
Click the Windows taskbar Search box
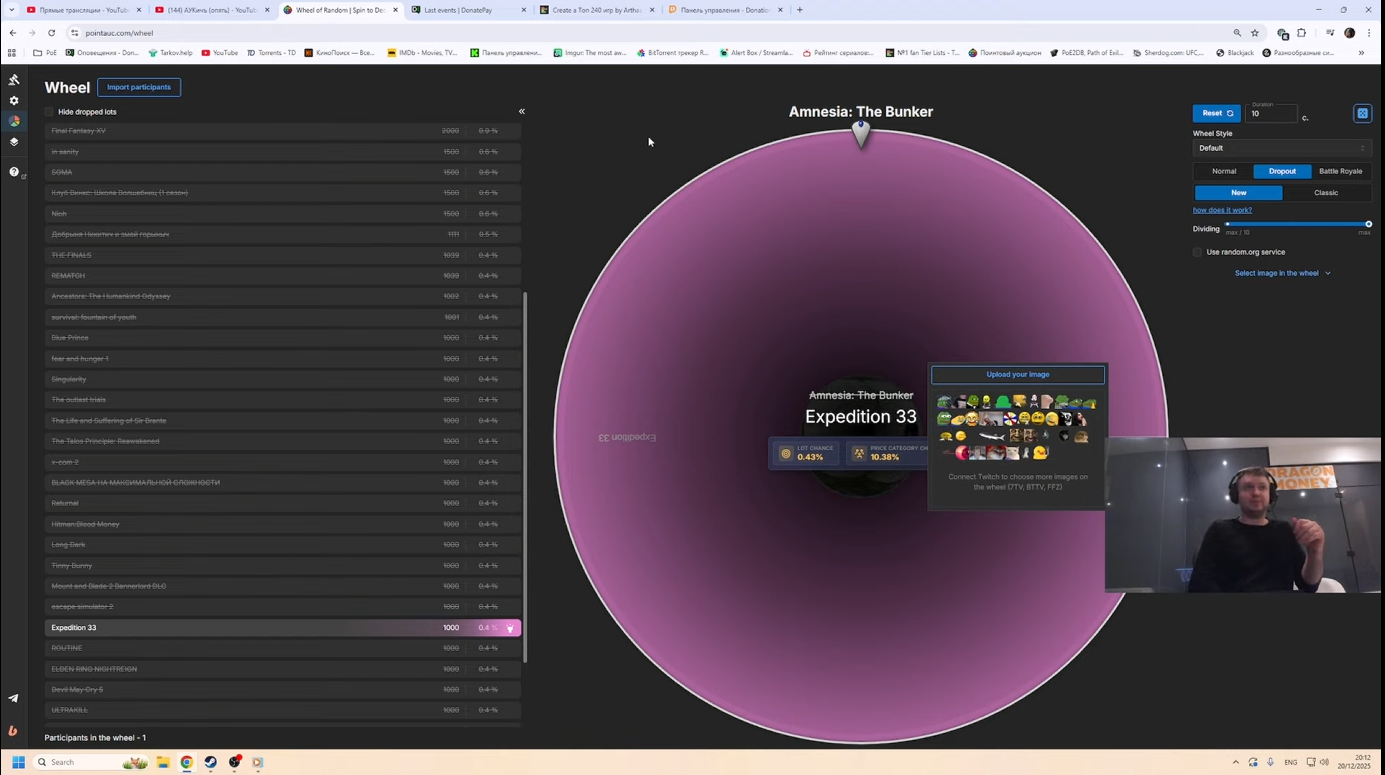[x=90, y=762]
